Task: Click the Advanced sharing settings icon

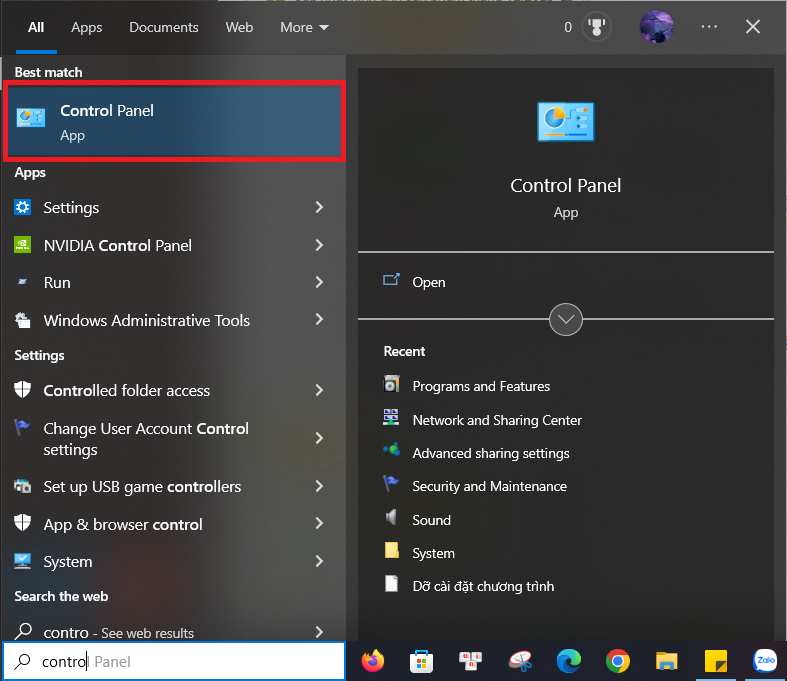Action: point(391,450)
